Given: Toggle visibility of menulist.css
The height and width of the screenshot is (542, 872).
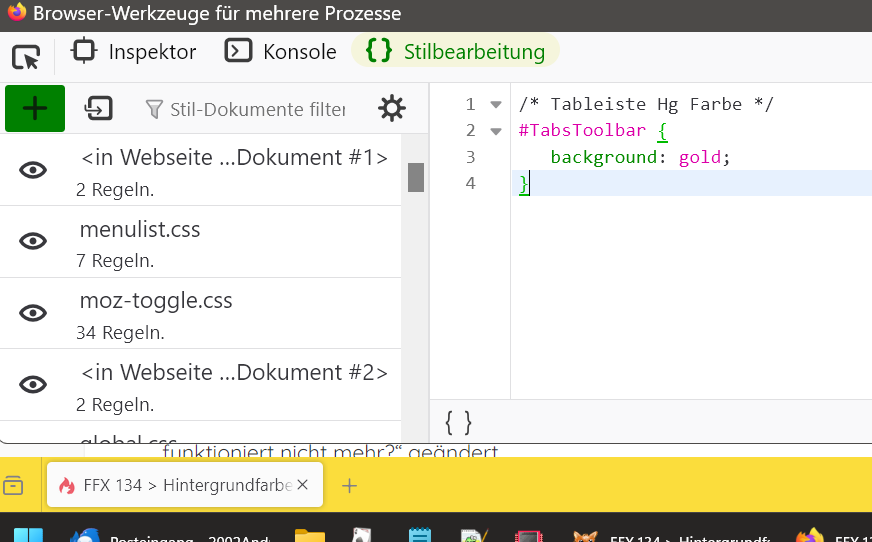Looking at the screenshot, I should [x=34, y=241].
